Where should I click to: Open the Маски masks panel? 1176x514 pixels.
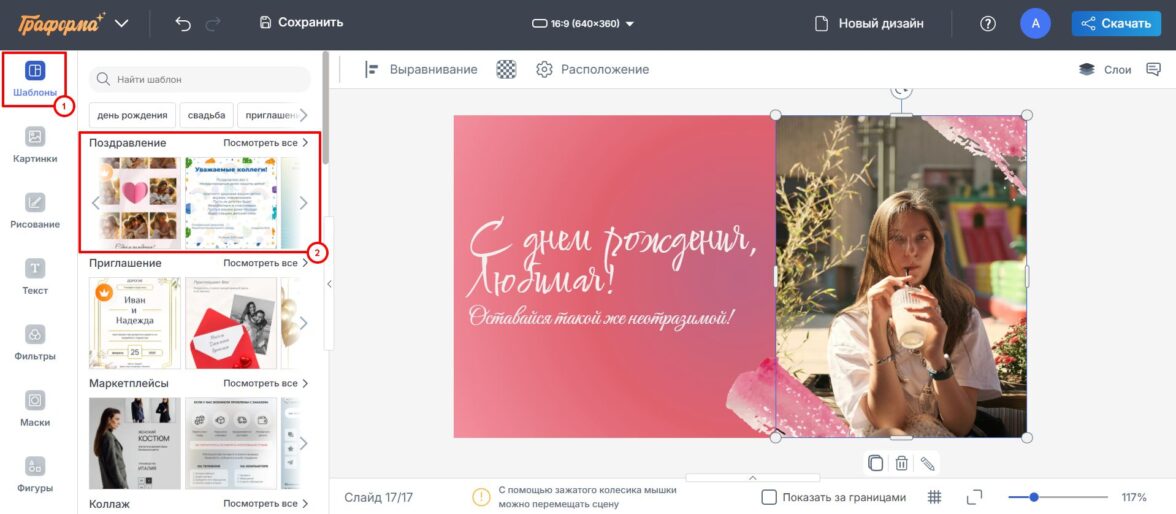coord(34,409)
